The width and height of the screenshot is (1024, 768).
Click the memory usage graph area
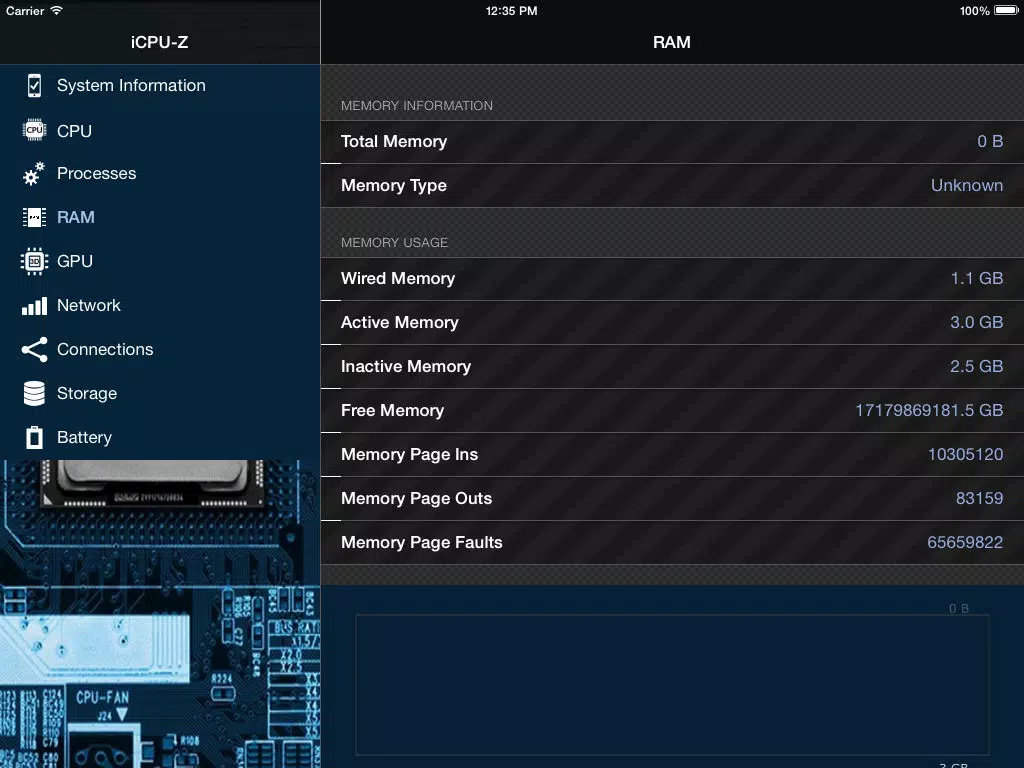point(672,684)
